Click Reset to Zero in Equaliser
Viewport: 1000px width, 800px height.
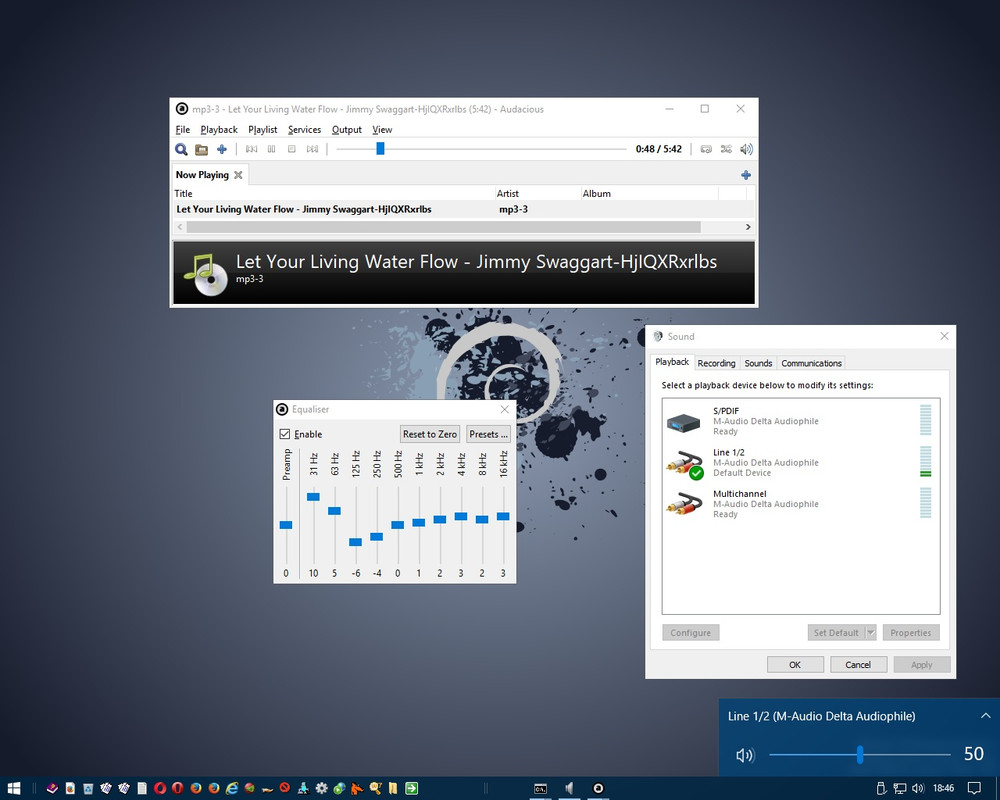coord(430,434)
